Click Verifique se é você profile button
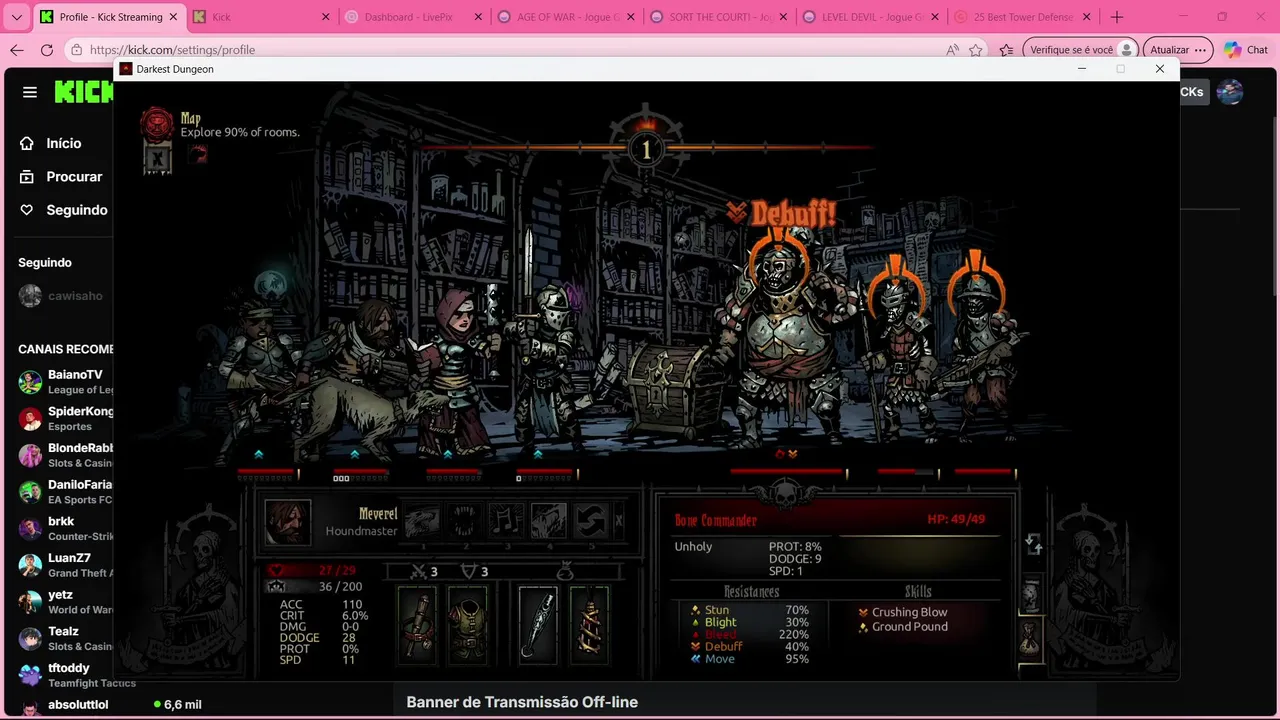The image size is (1280, 720). pyautogui.click(x=1082, y=50)
